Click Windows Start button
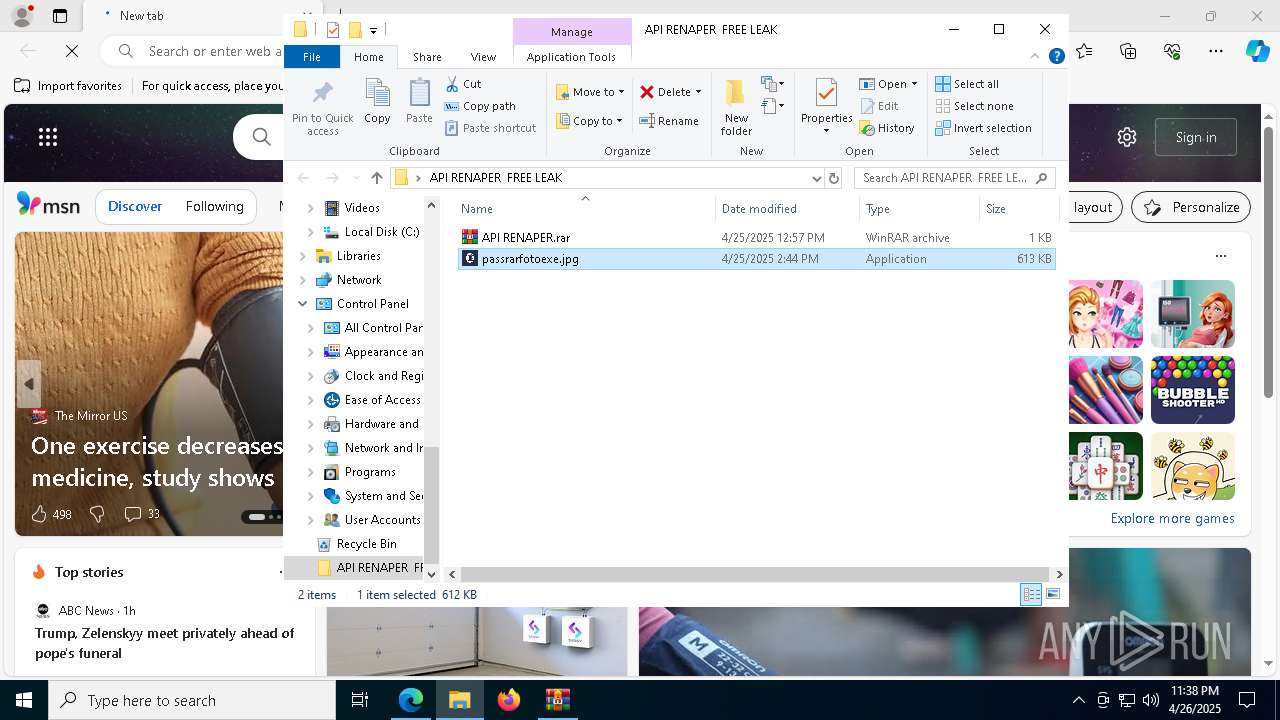 23,700
